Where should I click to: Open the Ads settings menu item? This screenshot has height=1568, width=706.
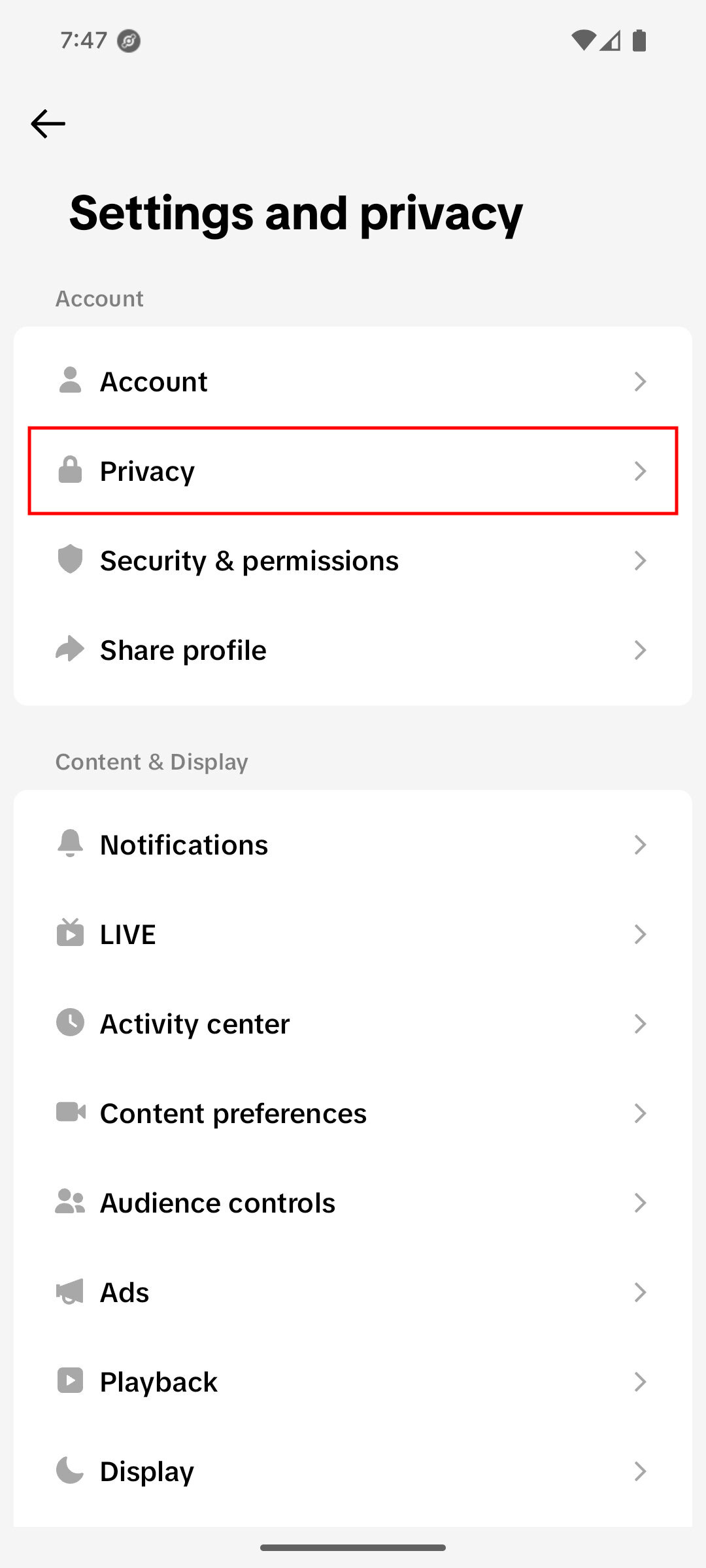pyautogui.click(x=353, y=1292)
